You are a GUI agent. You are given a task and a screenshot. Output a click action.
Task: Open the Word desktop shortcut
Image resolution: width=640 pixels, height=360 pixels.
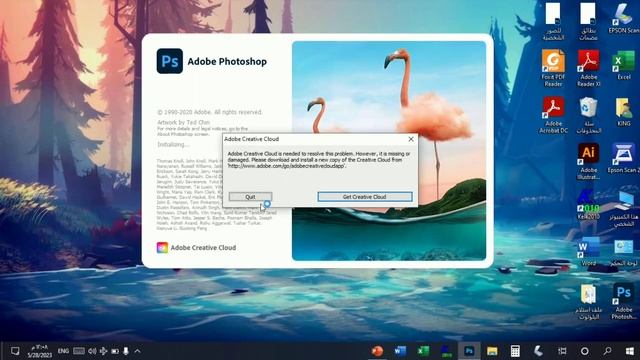[x=589, y=251]
